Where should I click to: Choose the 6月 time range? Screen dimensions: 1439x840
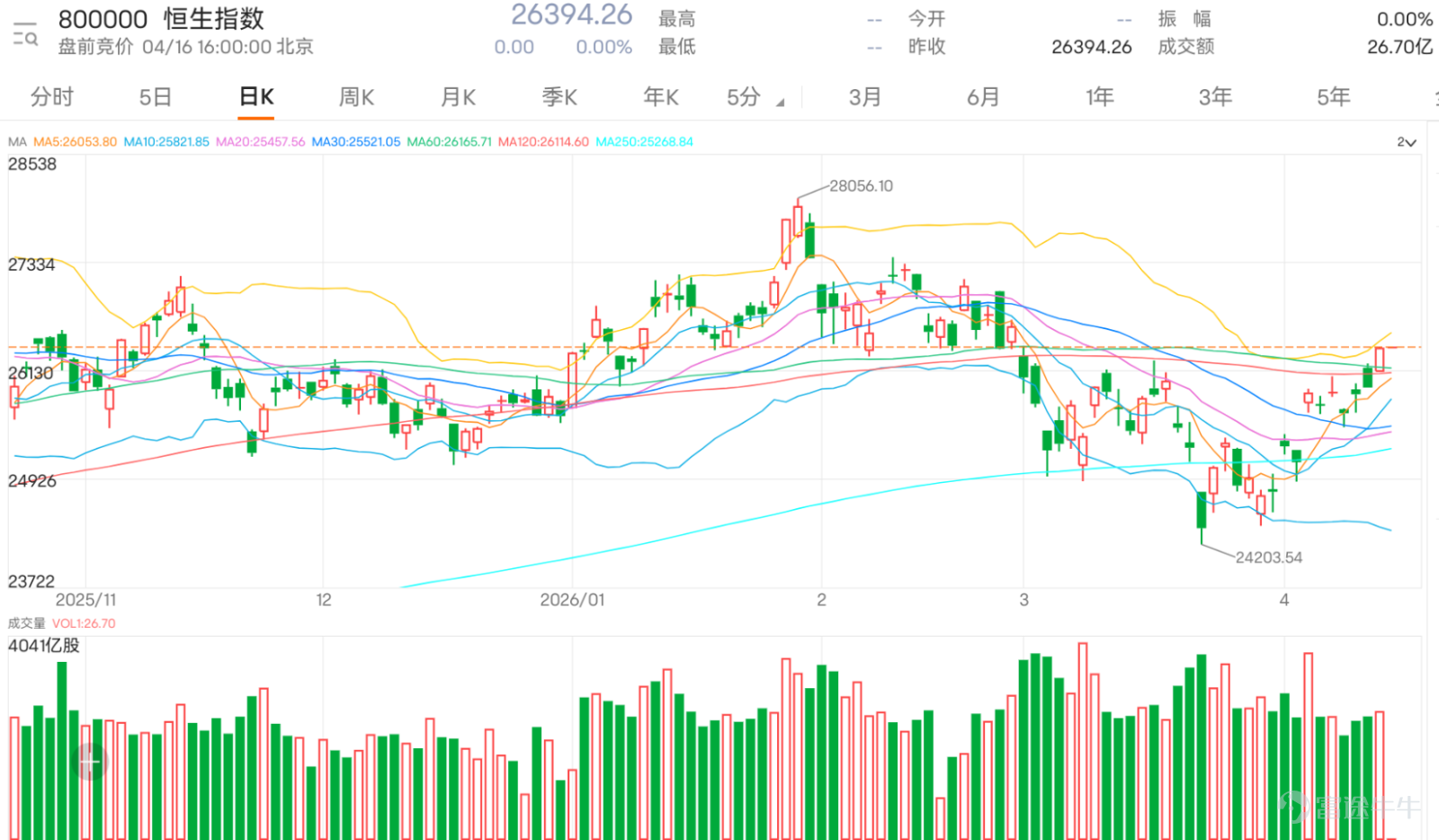click(x=983, y=97)
